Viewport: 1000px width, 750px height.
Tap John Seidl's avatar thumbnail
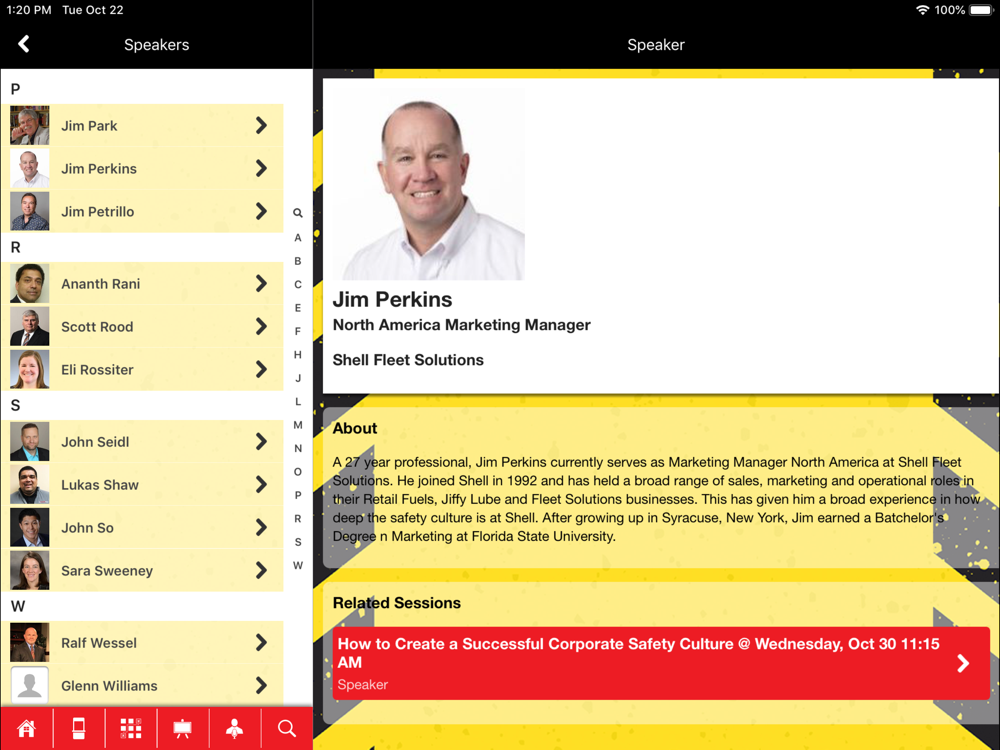click(x=29, y=441)
